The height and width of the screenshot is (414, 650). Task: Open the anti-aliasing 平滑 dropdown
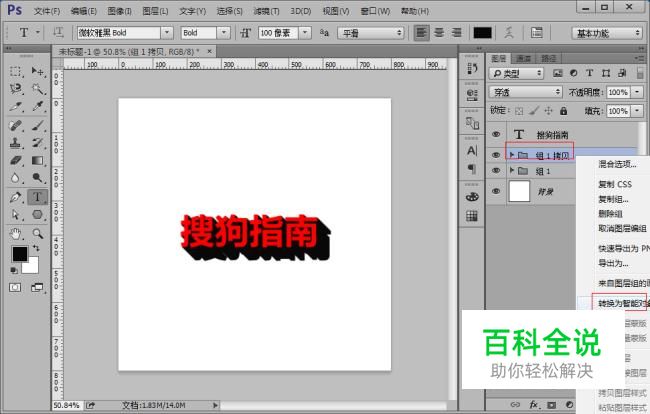(371, 33)
